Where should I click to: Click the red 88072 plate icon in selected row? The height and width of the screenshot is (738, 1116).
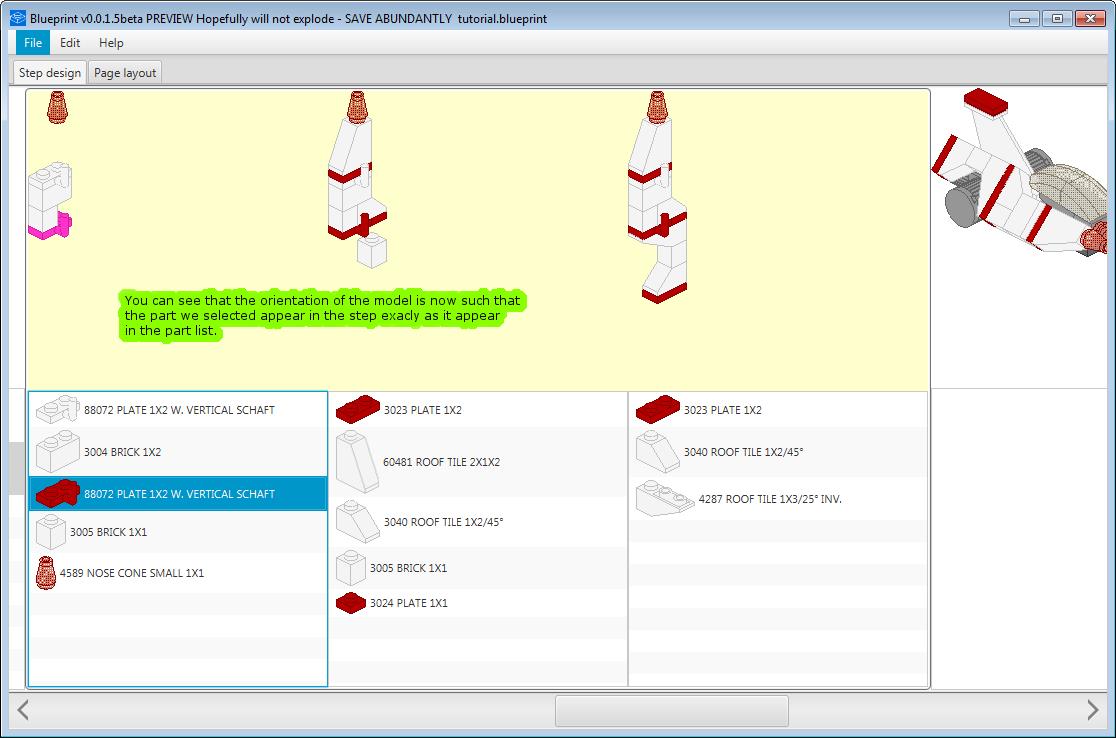(58, 493)
